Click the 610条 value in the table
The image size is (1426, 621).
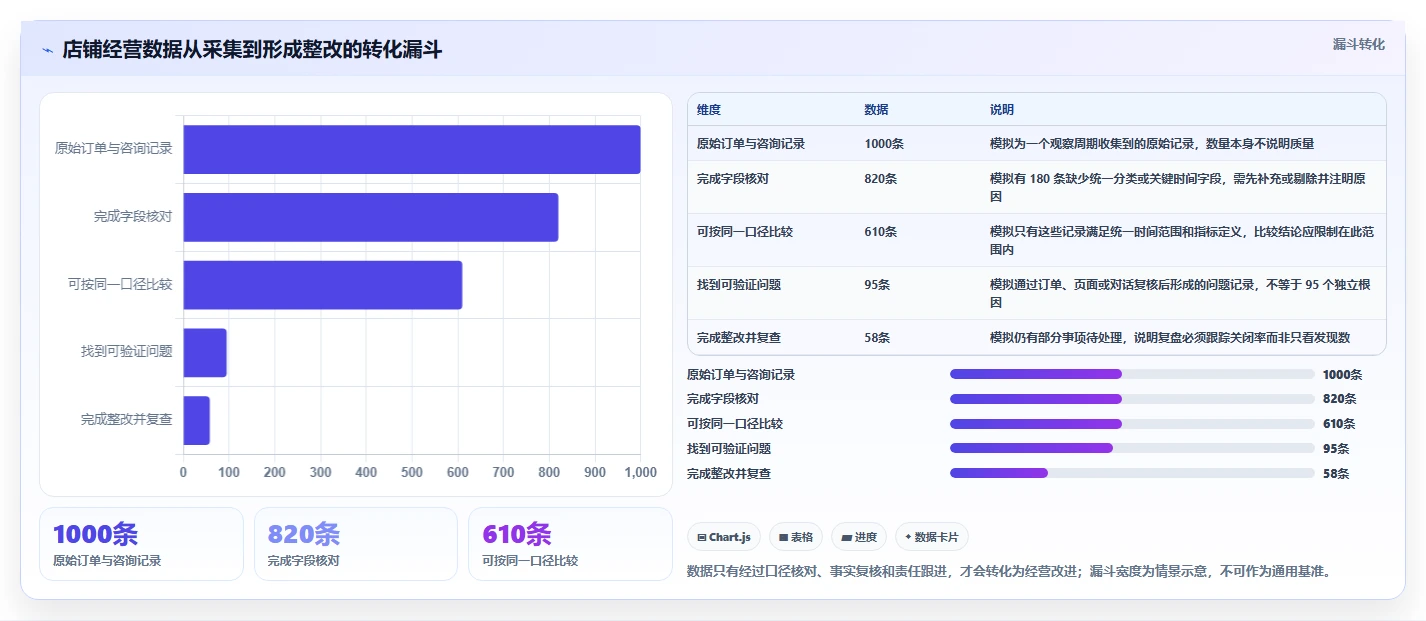tap(881, 232)
